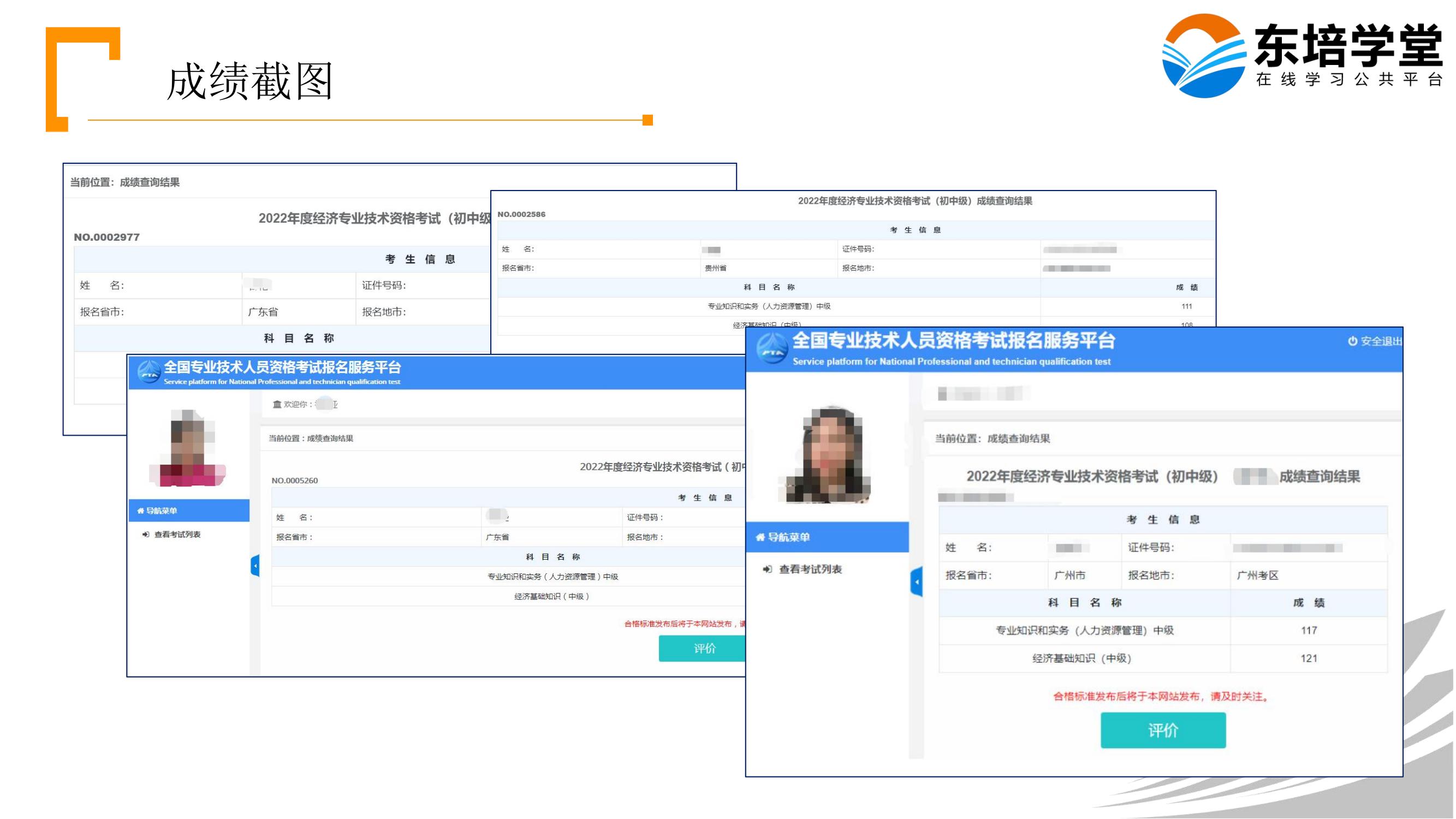1456x819 pixels.
Task: Open 导航菜单 in the right window
Action: 788,537
